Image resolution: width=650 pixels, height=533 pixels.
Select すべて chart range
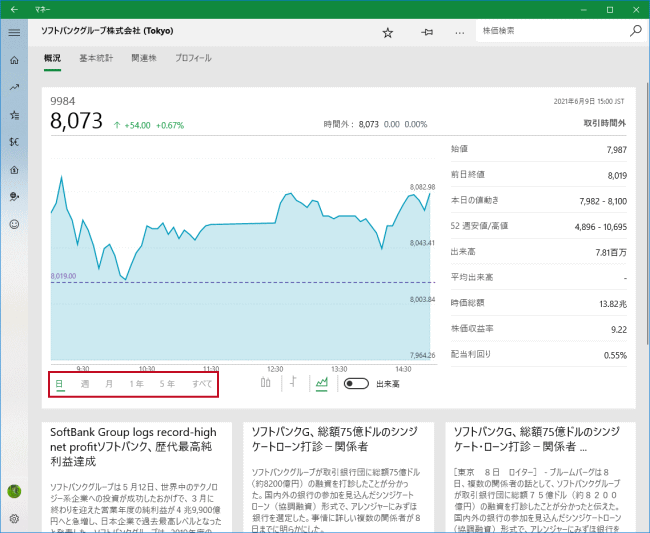tap(202, 384)
